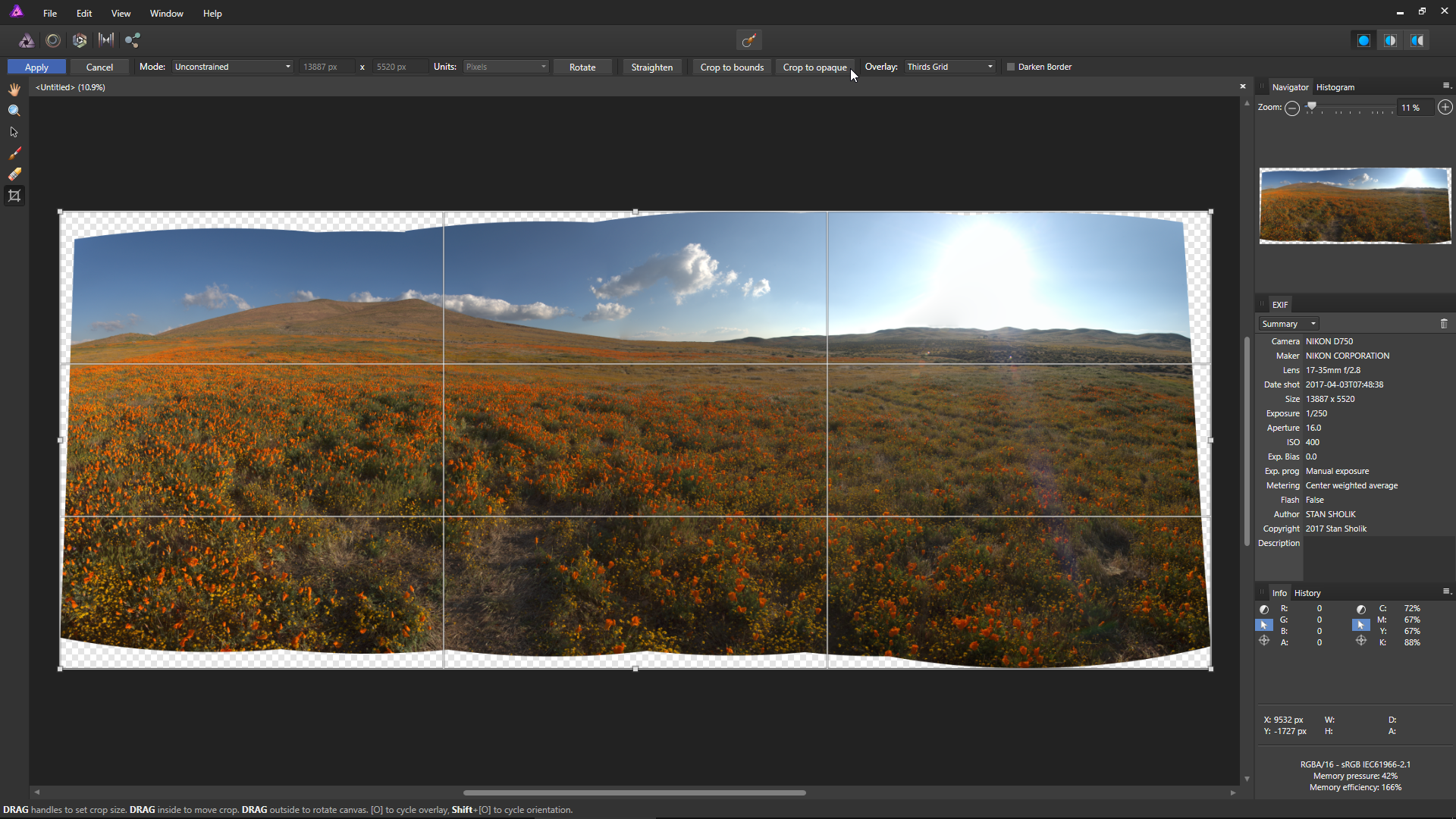The image size is (1456, 819).
Task: Open the Develop Persona icon
Action: click(x=80, y=40)
